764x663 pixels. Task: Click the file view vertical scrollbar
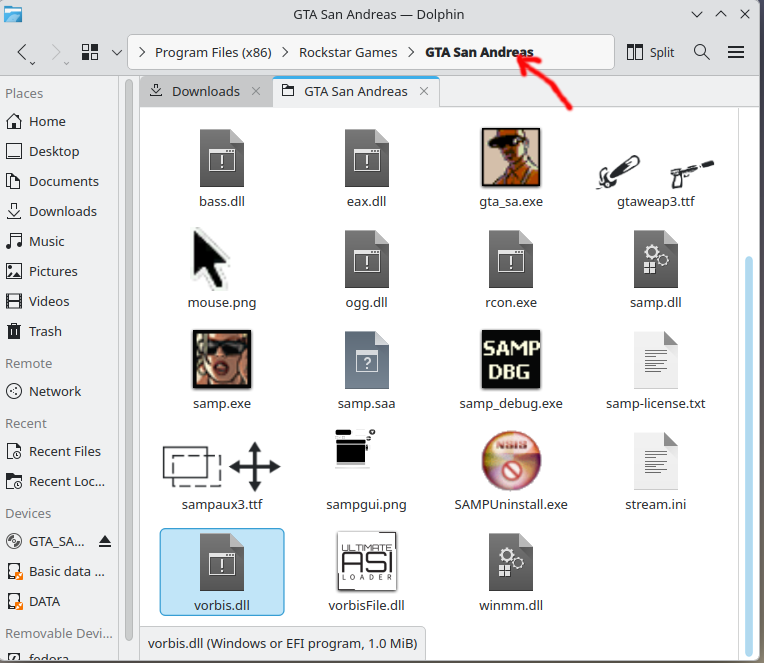click(749, 456)
